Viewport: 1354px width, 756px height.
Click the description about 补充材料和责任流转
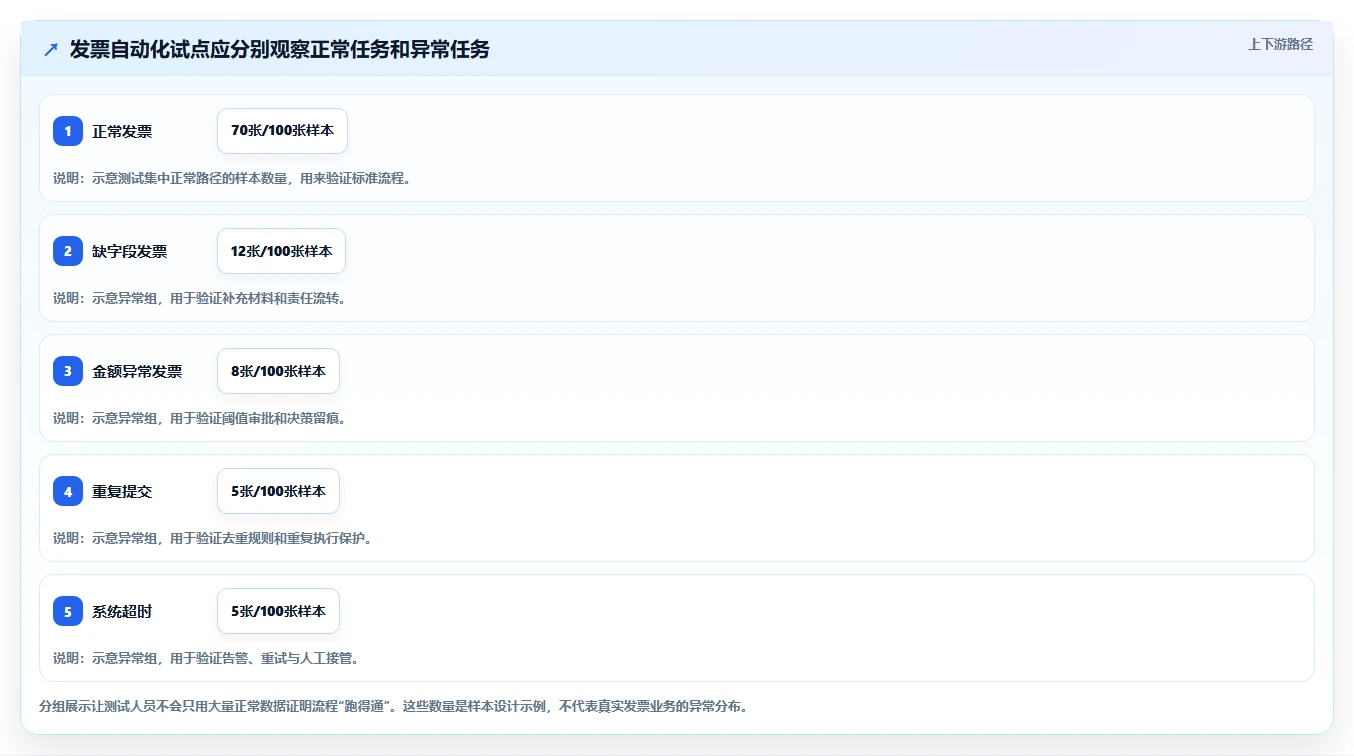pos(199,298)
